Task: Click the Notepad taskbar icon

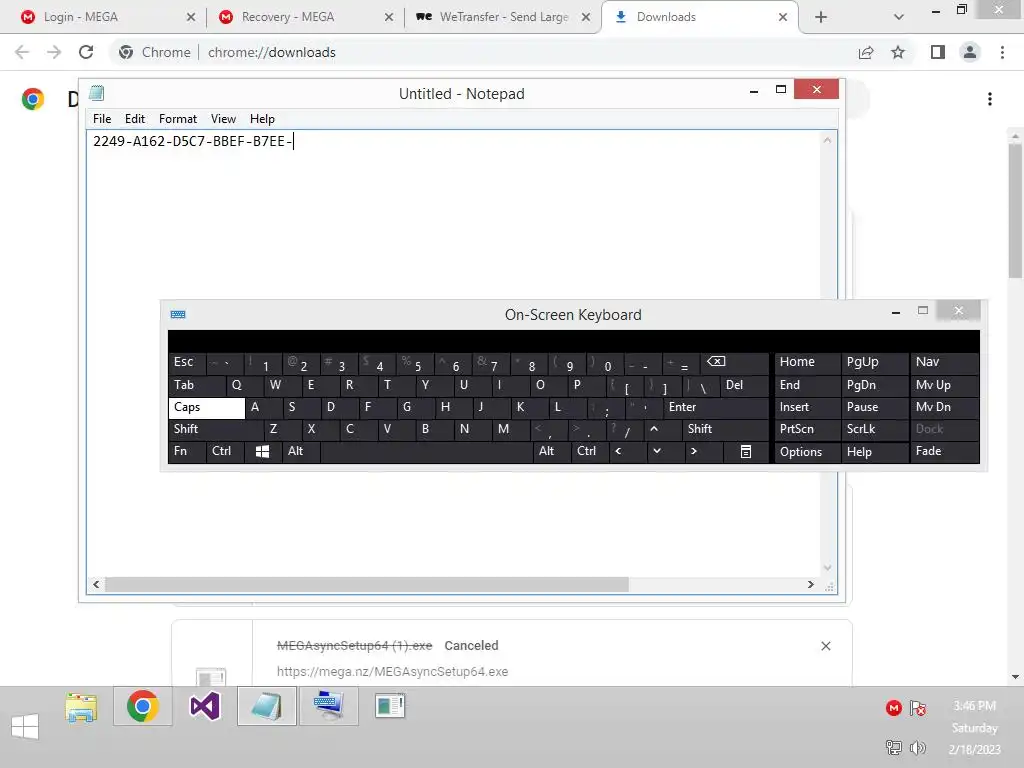Action: (266, 707)
